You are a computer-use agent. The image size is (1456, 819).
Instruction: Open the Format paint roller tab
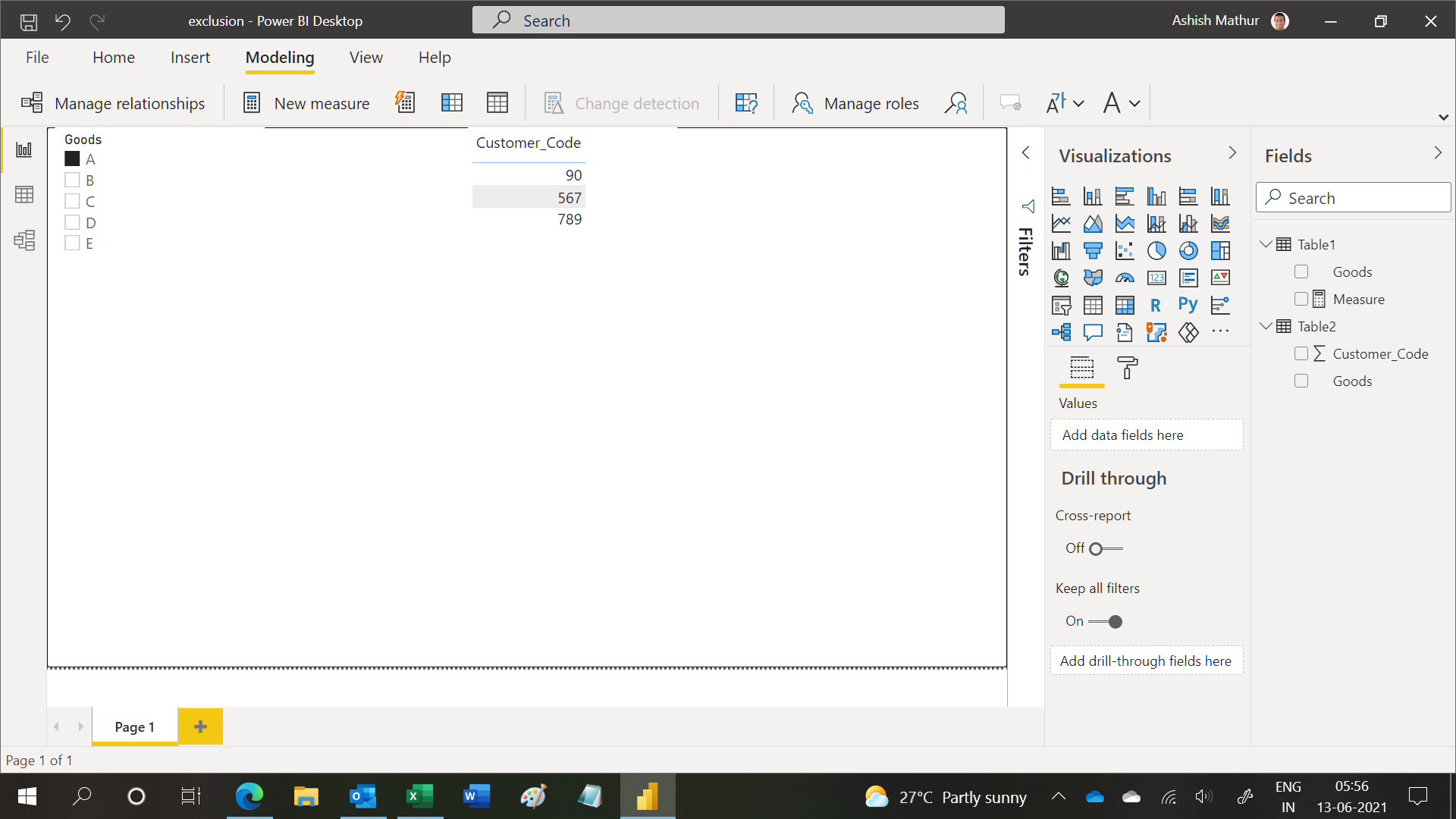[1128, 369]
